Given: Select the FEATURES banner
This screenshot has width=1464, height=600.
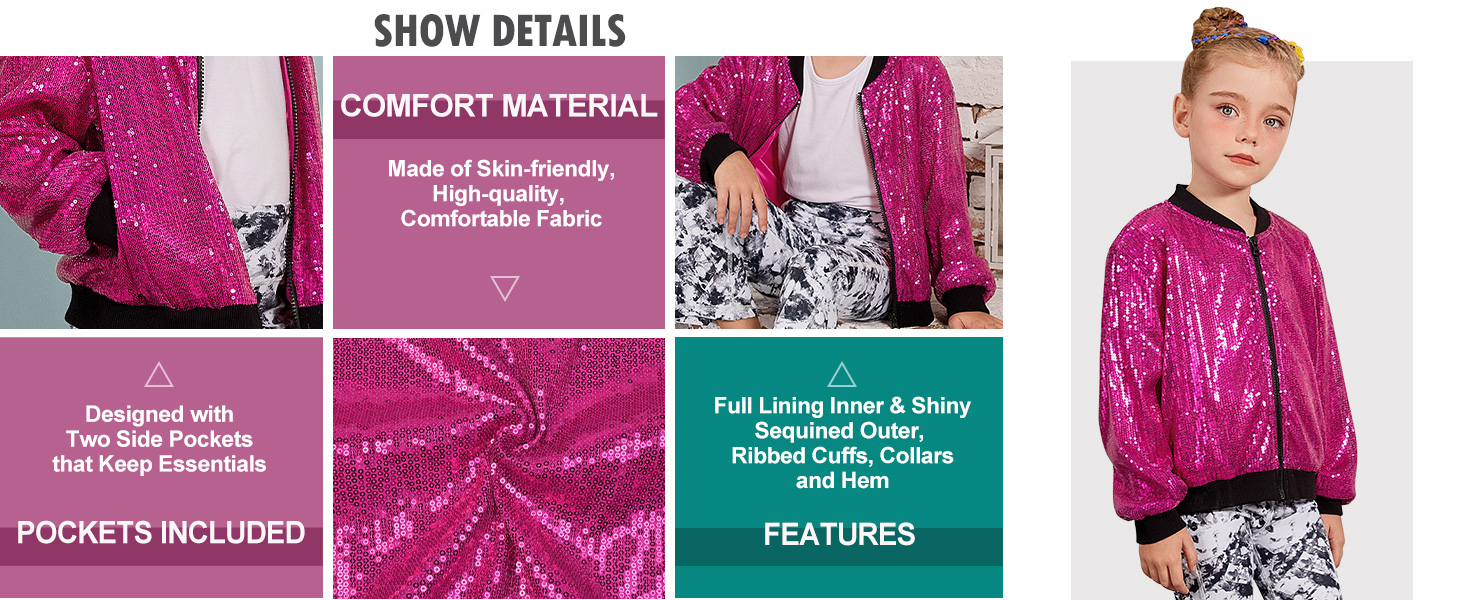Looking at the screenshot, I should pos(839,535).
